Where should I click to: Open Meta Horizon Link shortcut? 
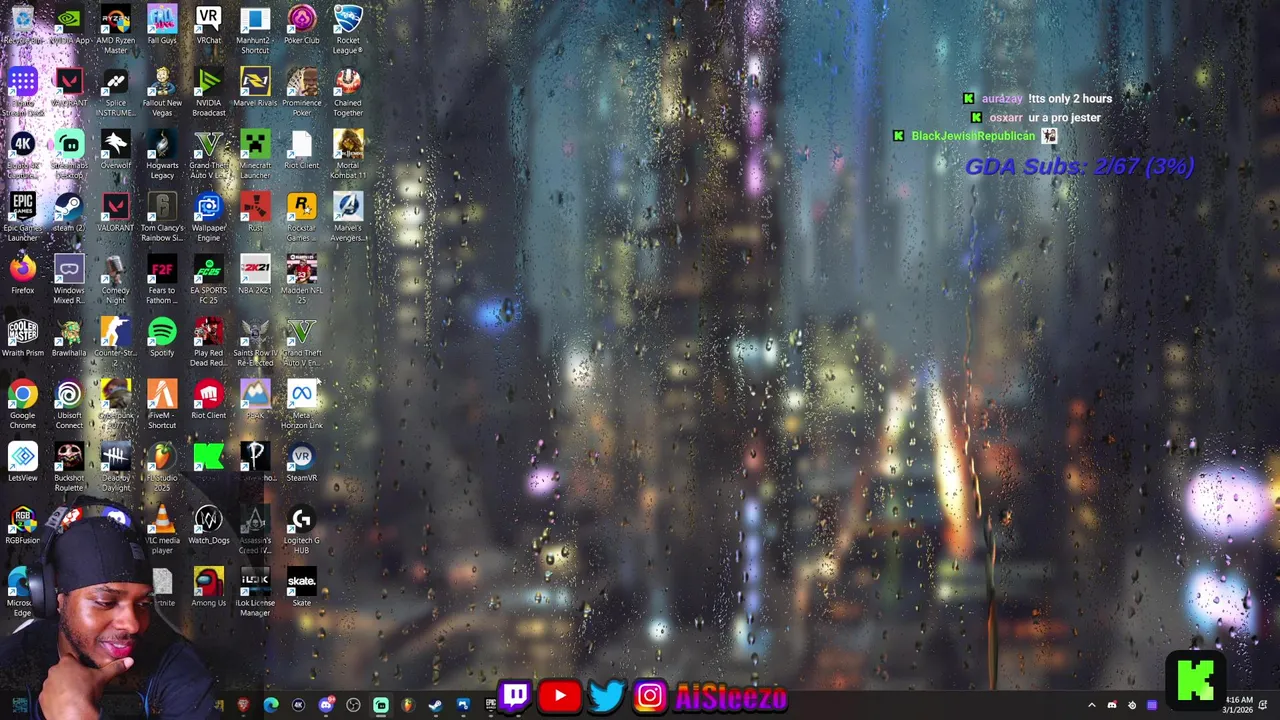[x=301, y=404]
